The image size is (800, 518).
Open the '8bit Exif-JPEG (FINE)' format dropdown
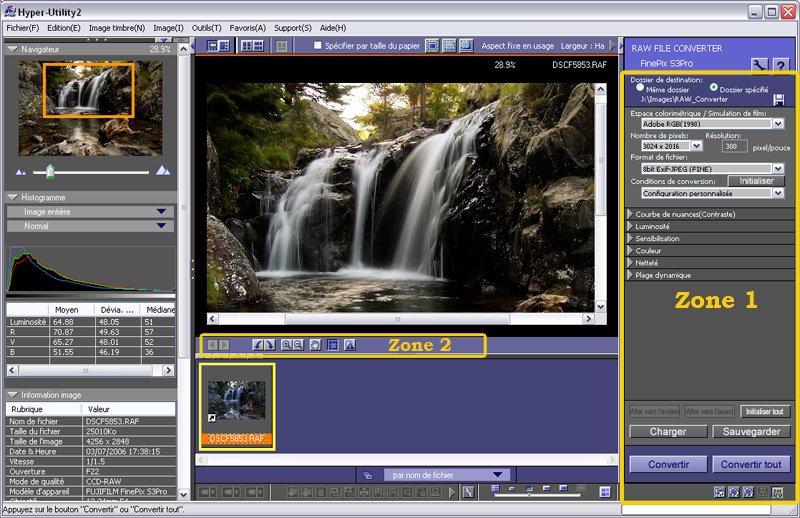778,168
